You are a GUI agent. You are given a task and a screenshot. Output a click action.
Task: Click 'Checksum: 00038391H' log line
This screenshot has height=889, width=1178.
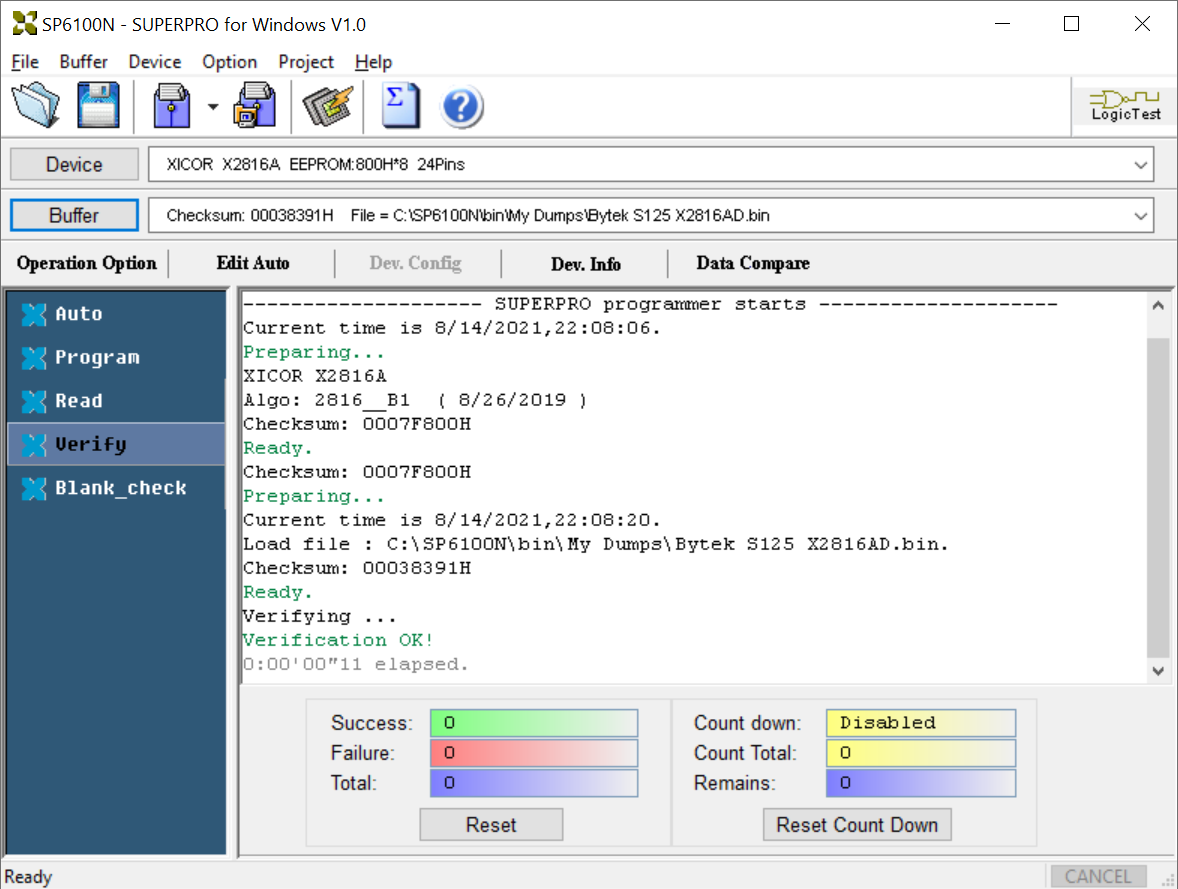coord(357,568)
